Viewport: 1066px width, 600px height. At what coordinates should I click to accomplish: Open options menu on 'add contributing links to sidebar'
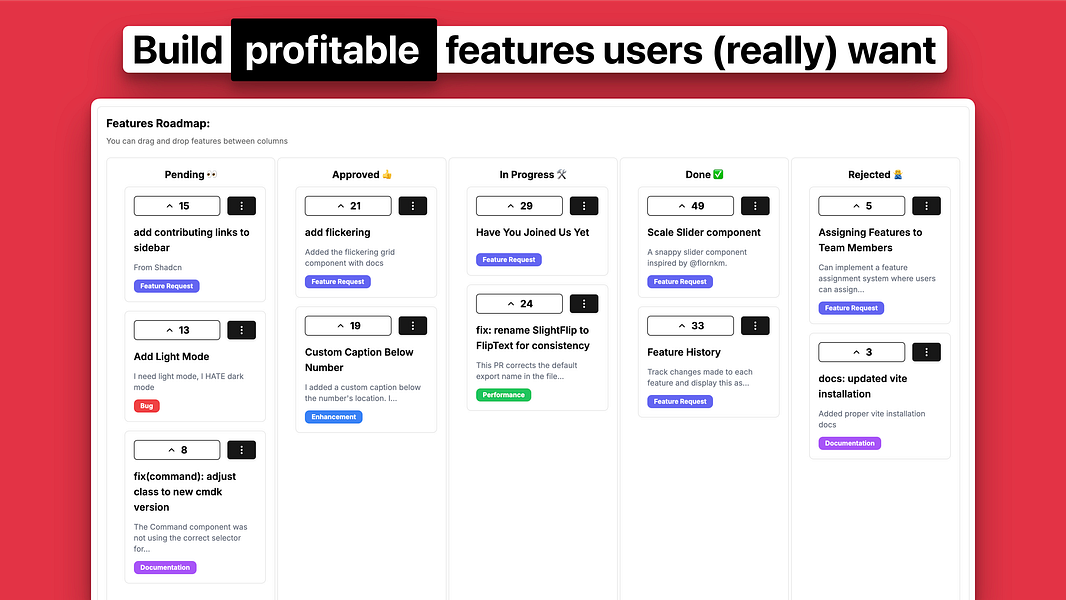(241, 205)
